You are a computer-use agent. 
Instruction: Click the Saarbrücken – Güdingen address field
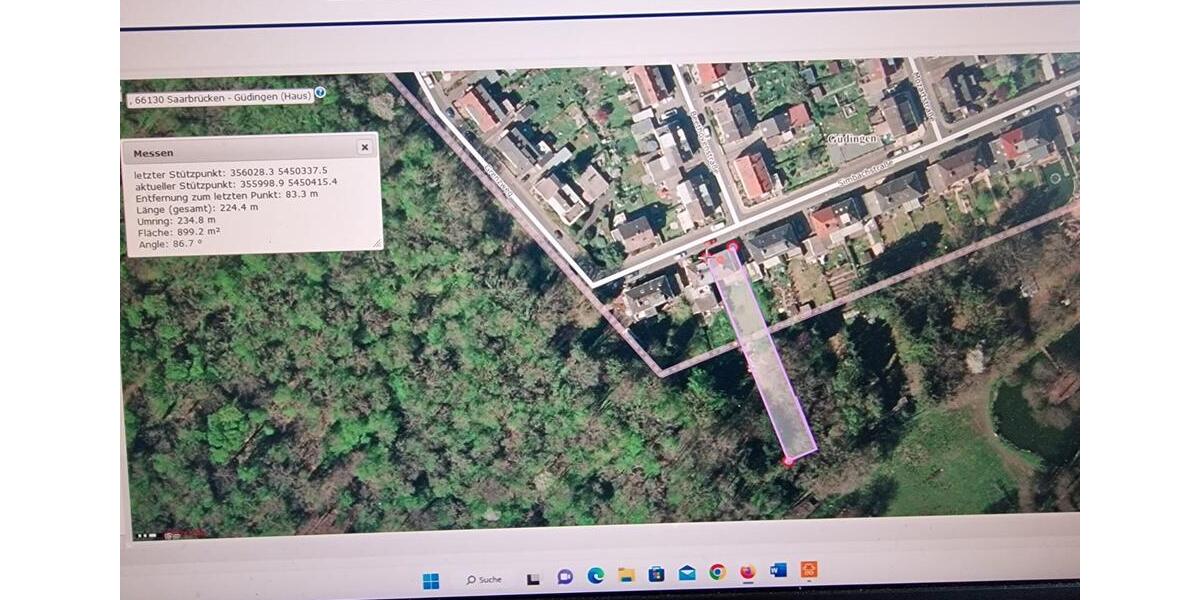(x=220, y=96)
